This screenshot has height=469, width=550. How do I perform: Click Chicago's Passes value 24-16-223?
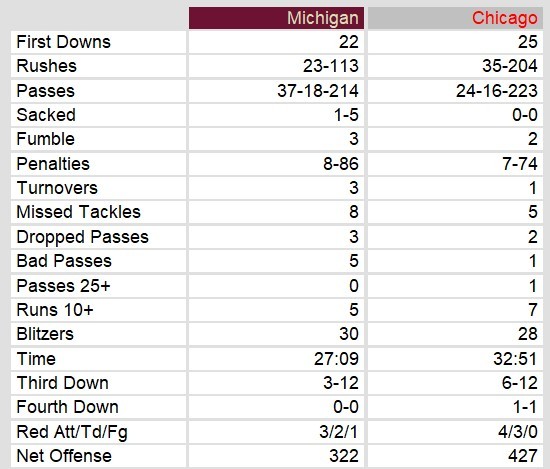(x=497, y=91)
